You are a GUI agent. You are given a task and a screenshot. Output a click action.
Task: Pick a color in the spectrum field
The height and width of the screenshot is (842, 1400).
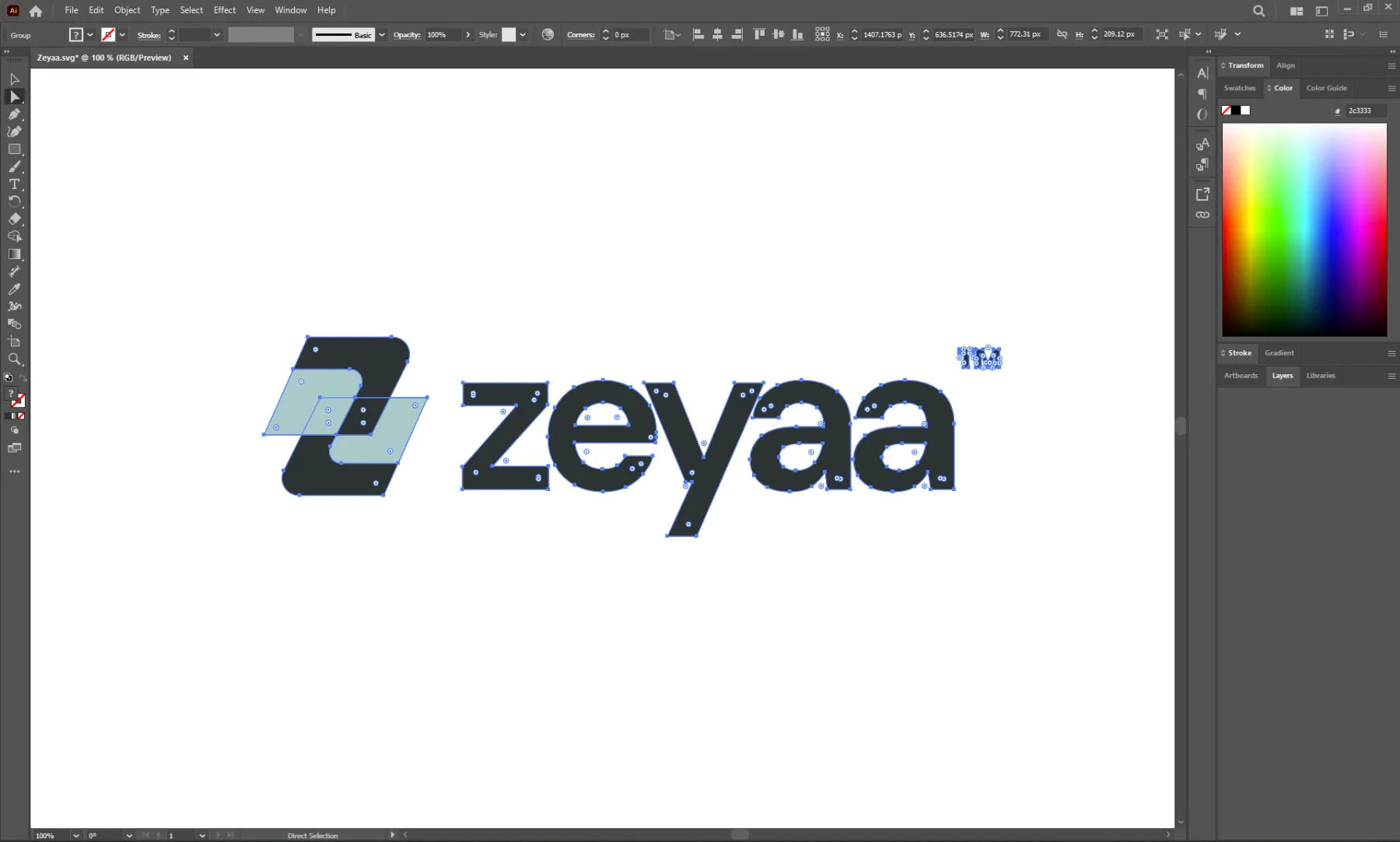[1304, 230]
